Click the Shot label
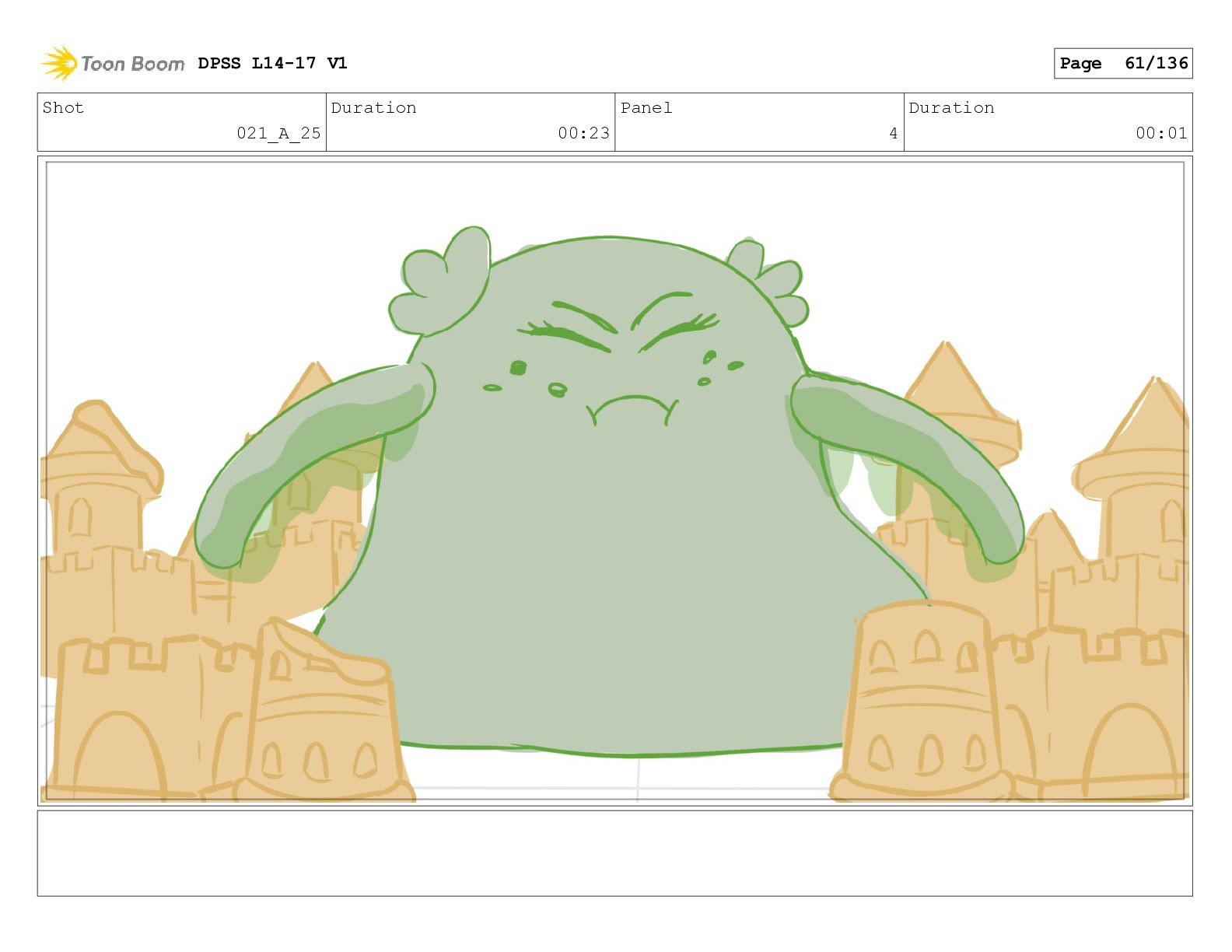The width and height of the screenshot is (1232, 952). pos(63,107)
